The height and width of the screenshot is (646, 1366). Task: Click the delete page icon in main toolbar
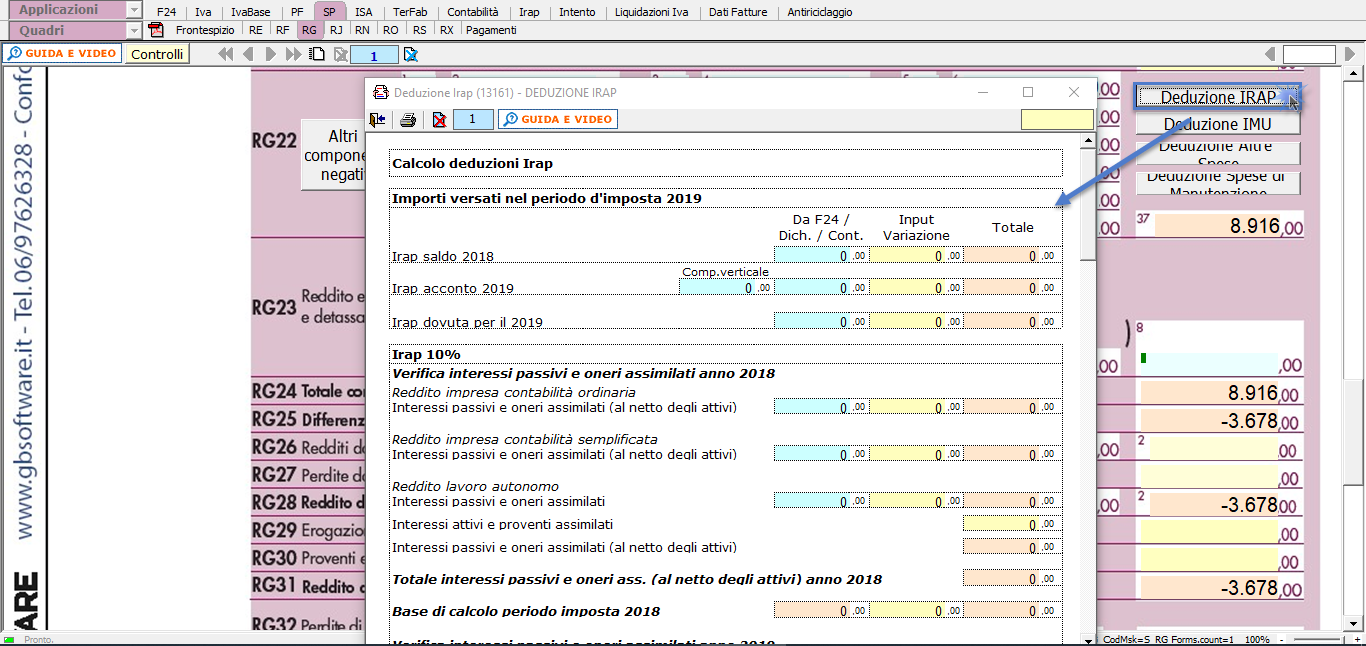(340, 54)
